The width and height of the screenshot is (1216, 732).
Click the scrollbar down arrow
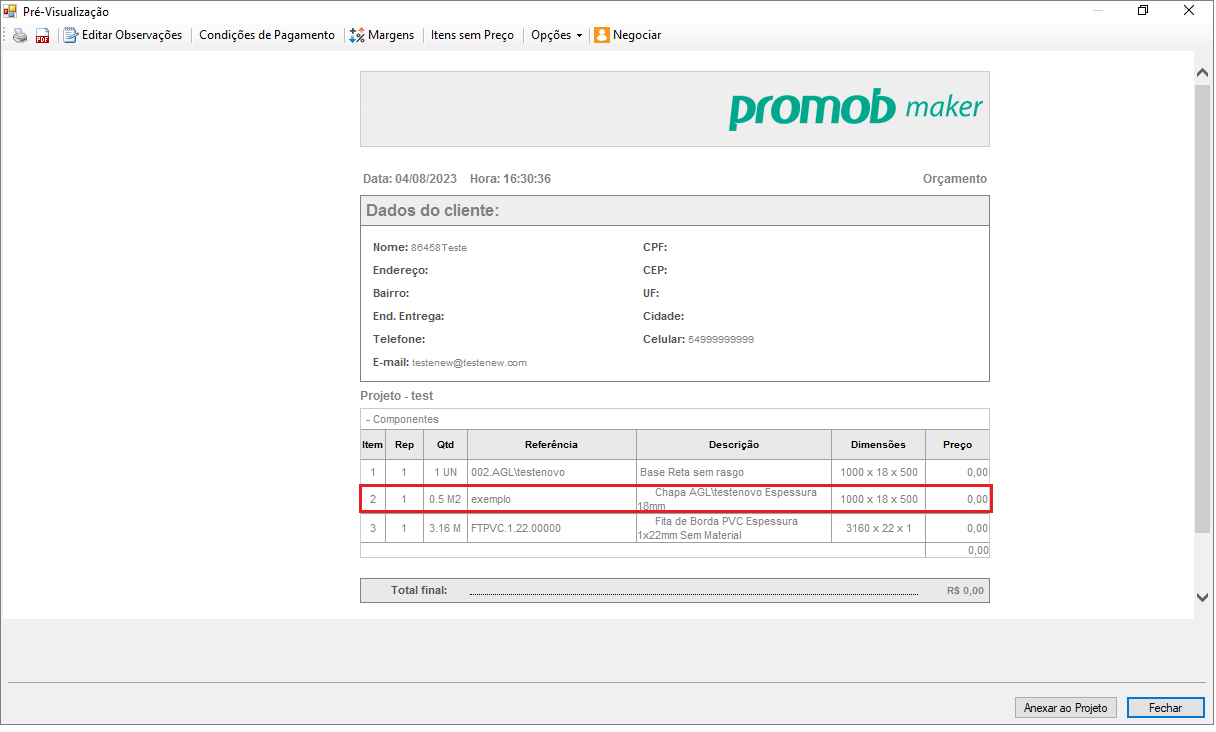click(1203, 597)
